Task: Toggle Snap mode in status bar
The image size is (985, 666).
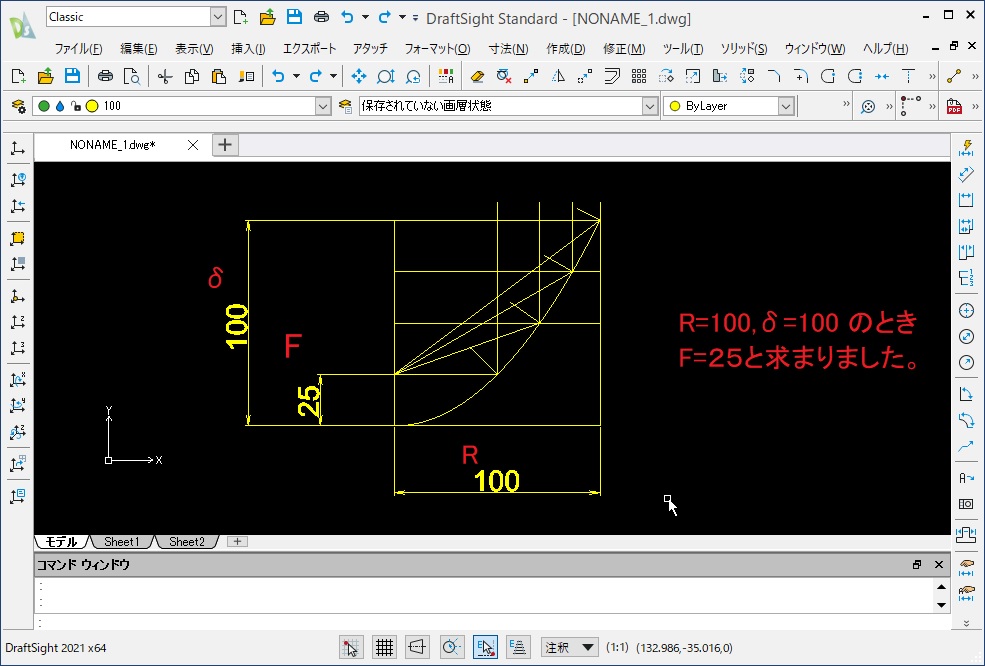Action: click(351, 647)
